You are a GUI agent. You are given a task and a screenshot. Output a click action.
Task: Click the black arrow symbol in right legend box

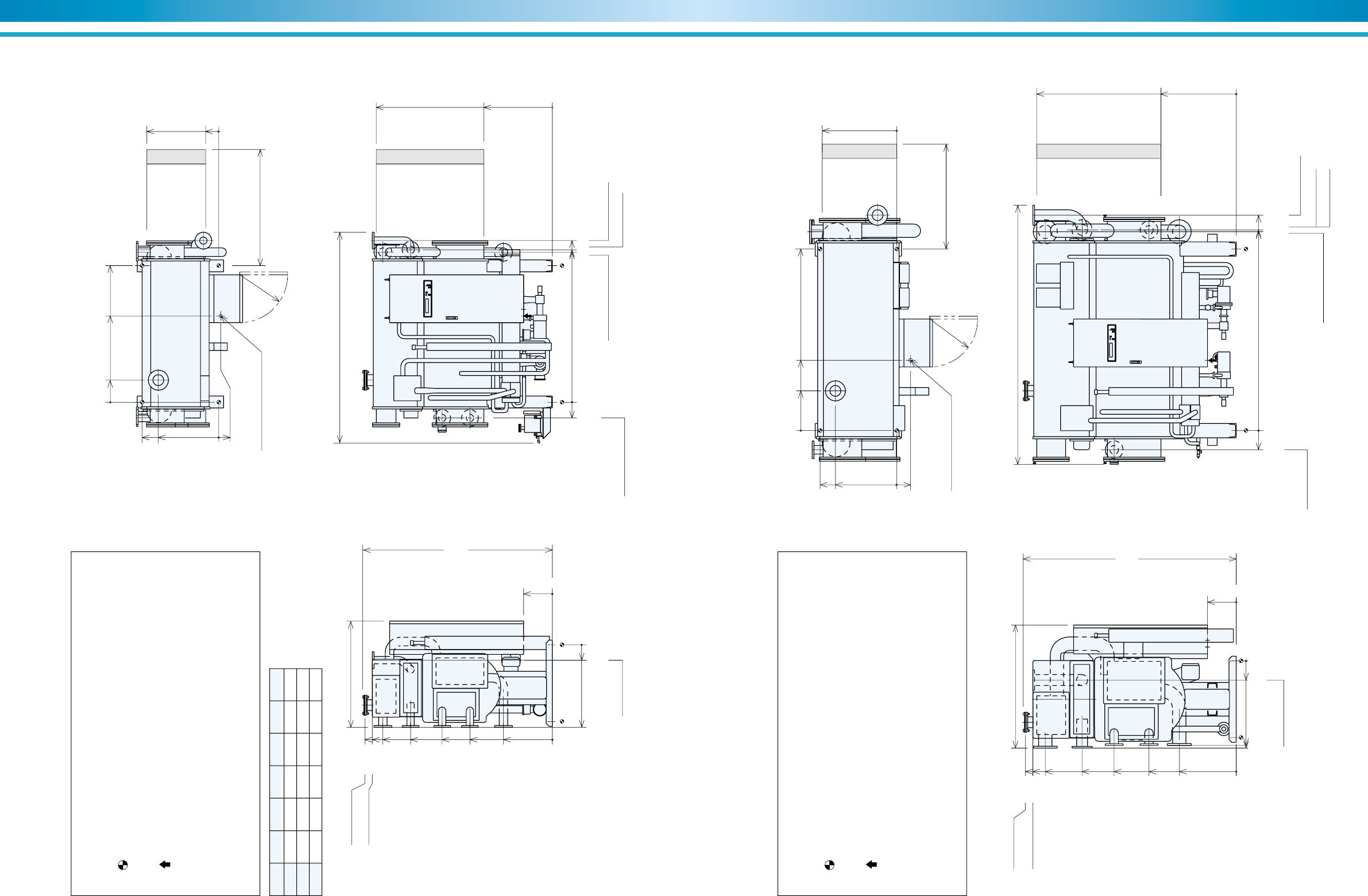(x=871, y=864)
